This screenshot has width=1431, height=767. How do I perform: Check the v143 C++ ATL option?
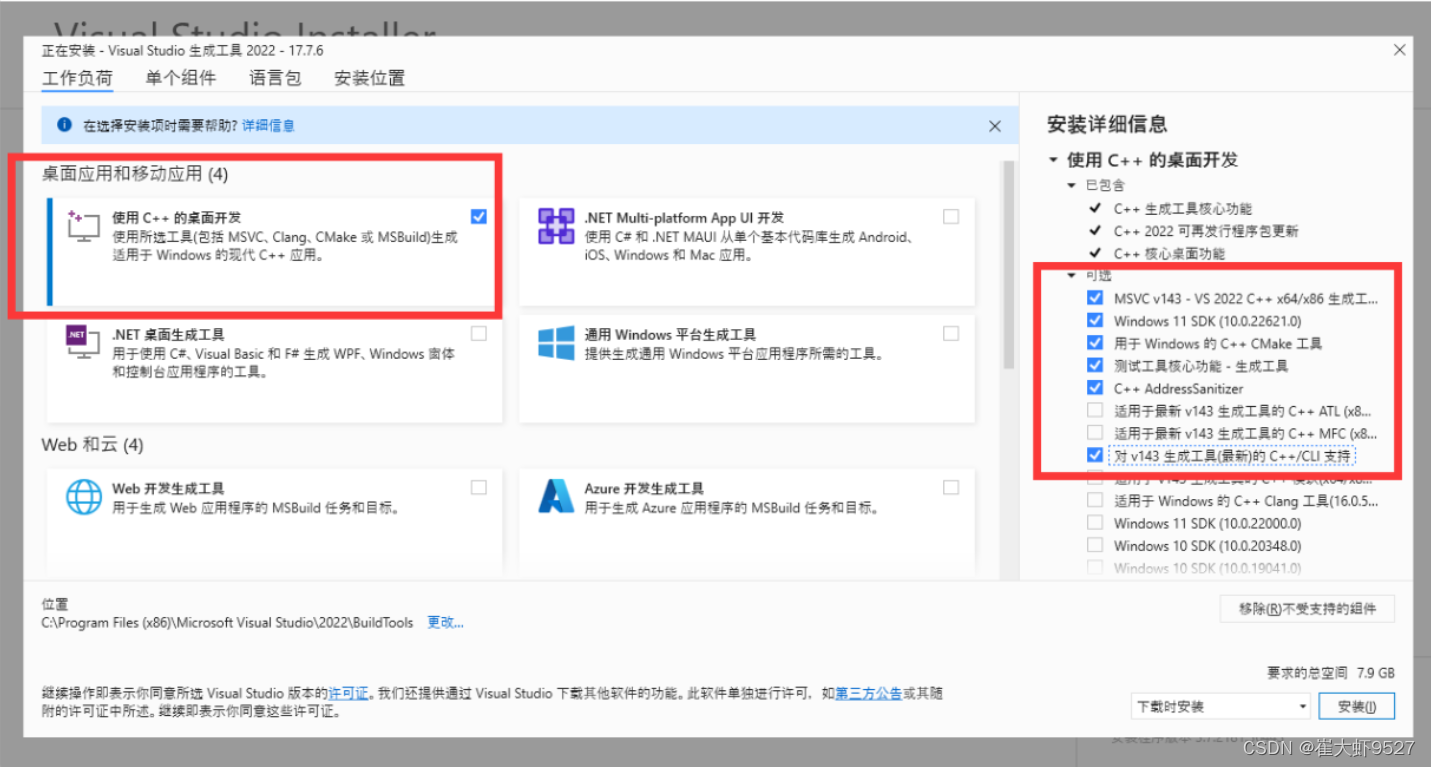pos(1095,410)
